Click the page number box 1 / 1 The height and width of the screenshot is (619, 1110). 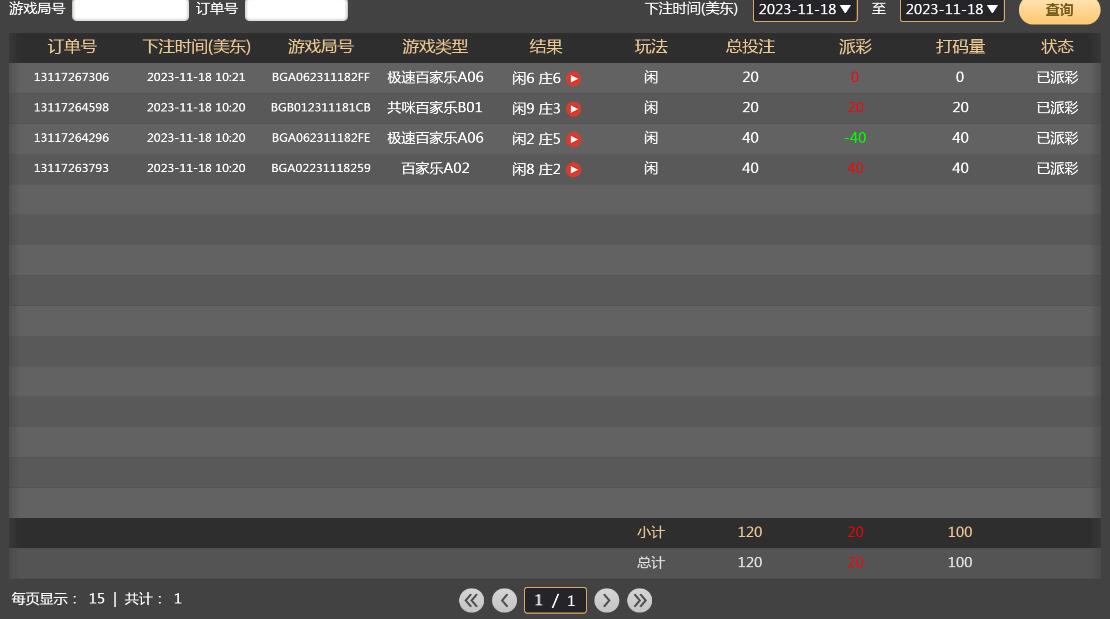(x=555, y=601)
